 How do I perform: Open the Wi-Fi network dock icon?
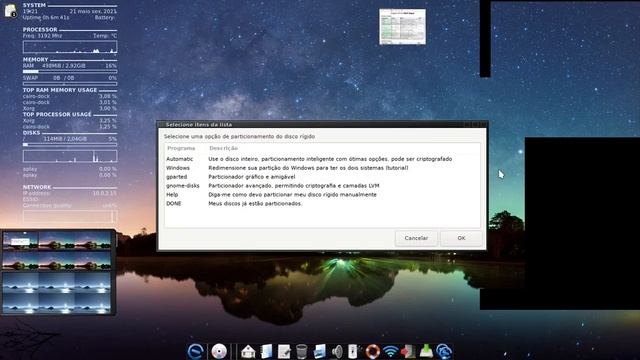tap(390, 351)
